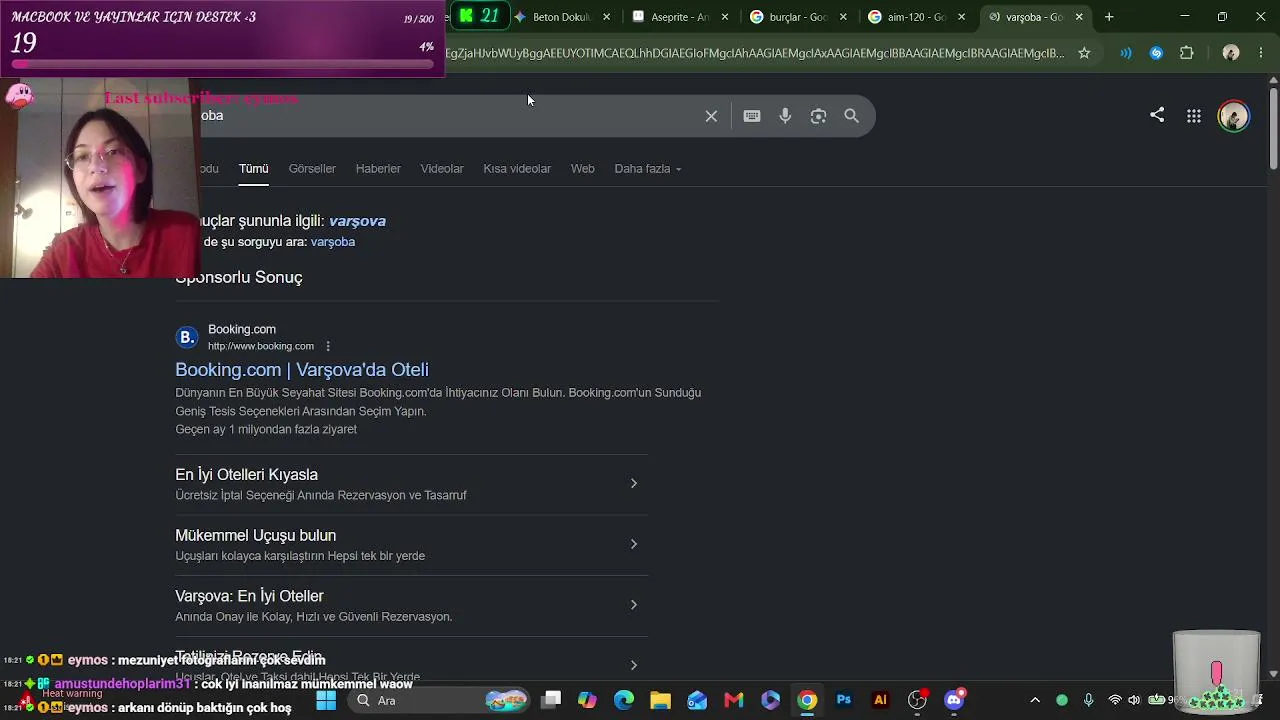Submit search with the magnifier icon
The image size is (1280, 720).
coord(851,116)
